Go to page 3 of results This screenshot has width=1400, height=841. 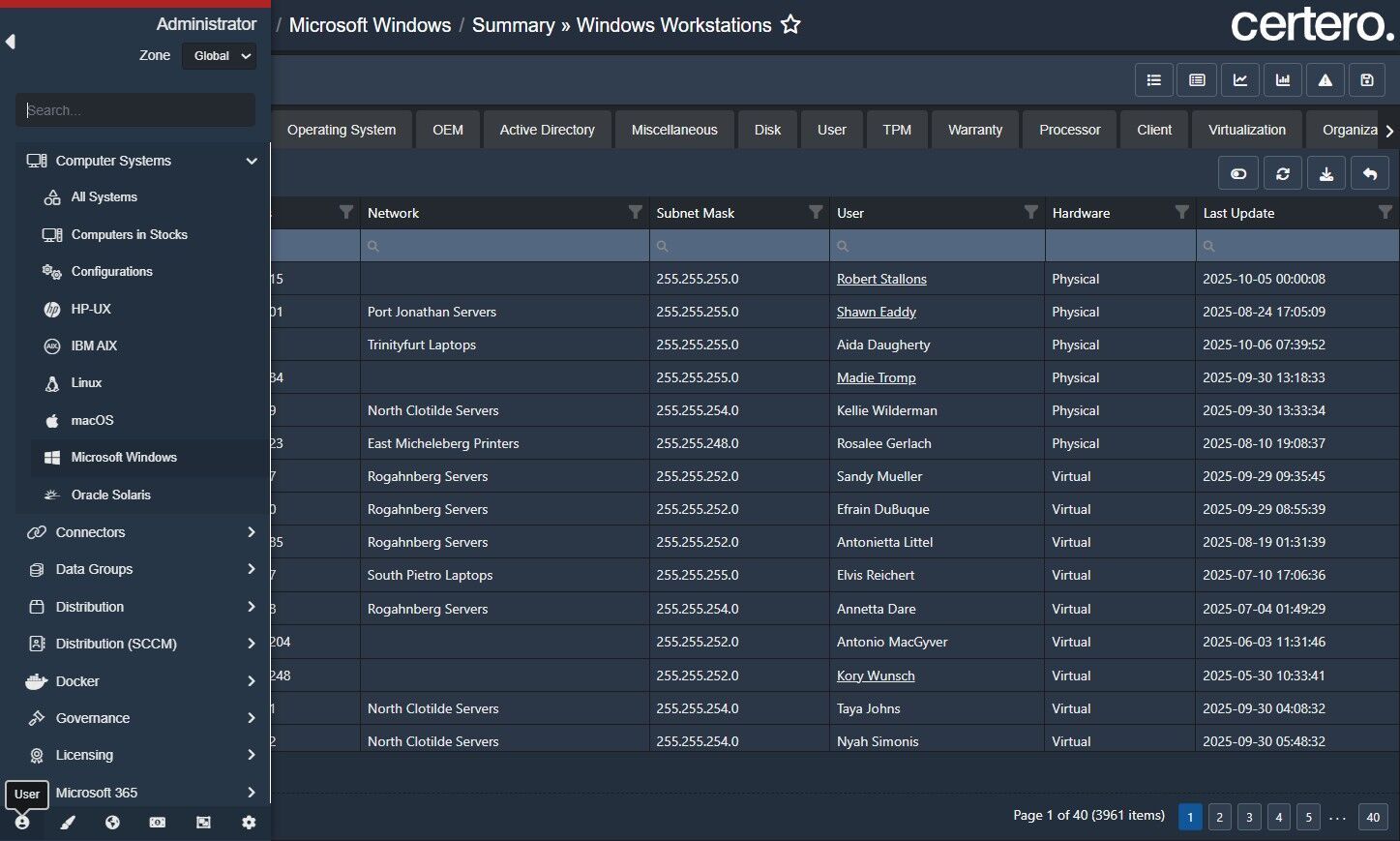pos(1249,817)
